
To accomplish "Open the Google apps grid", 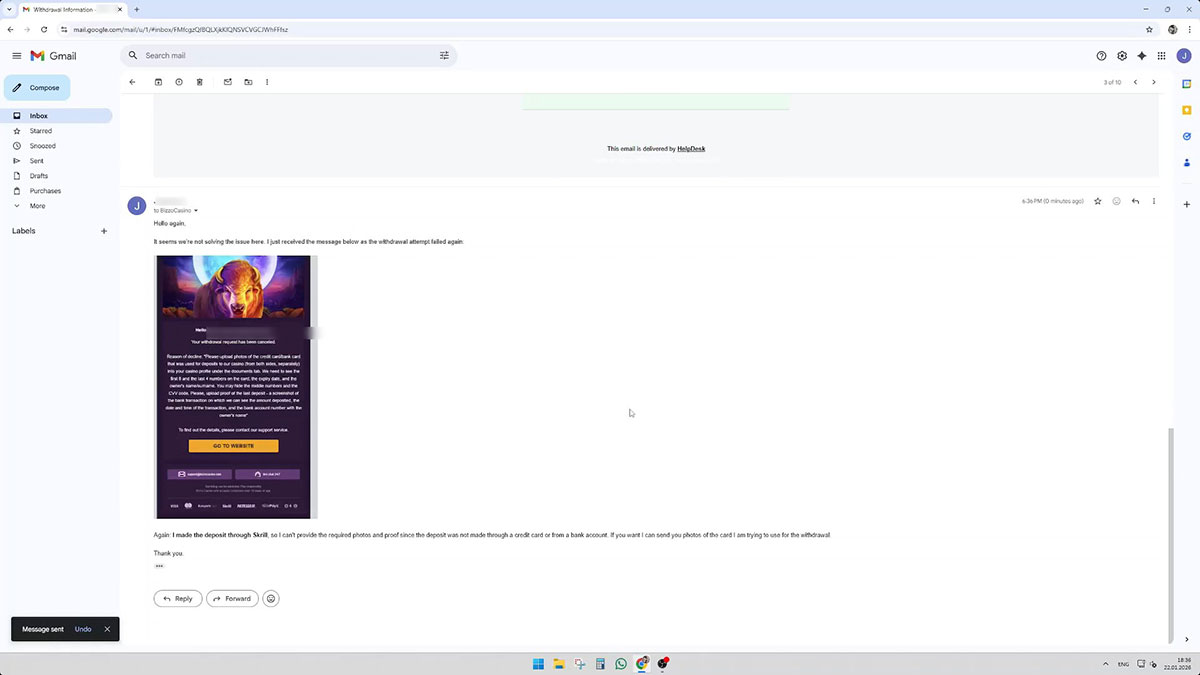I will (x=1161, y=56).
